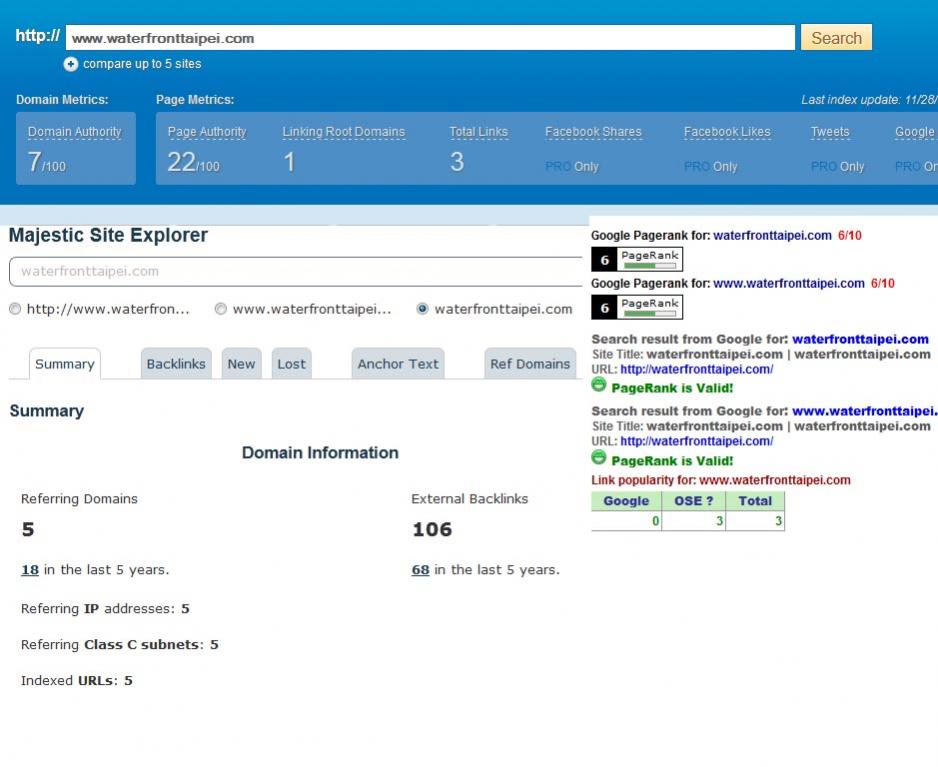
Task: Open the 68 external backlinks link
Action: (421, 570)
